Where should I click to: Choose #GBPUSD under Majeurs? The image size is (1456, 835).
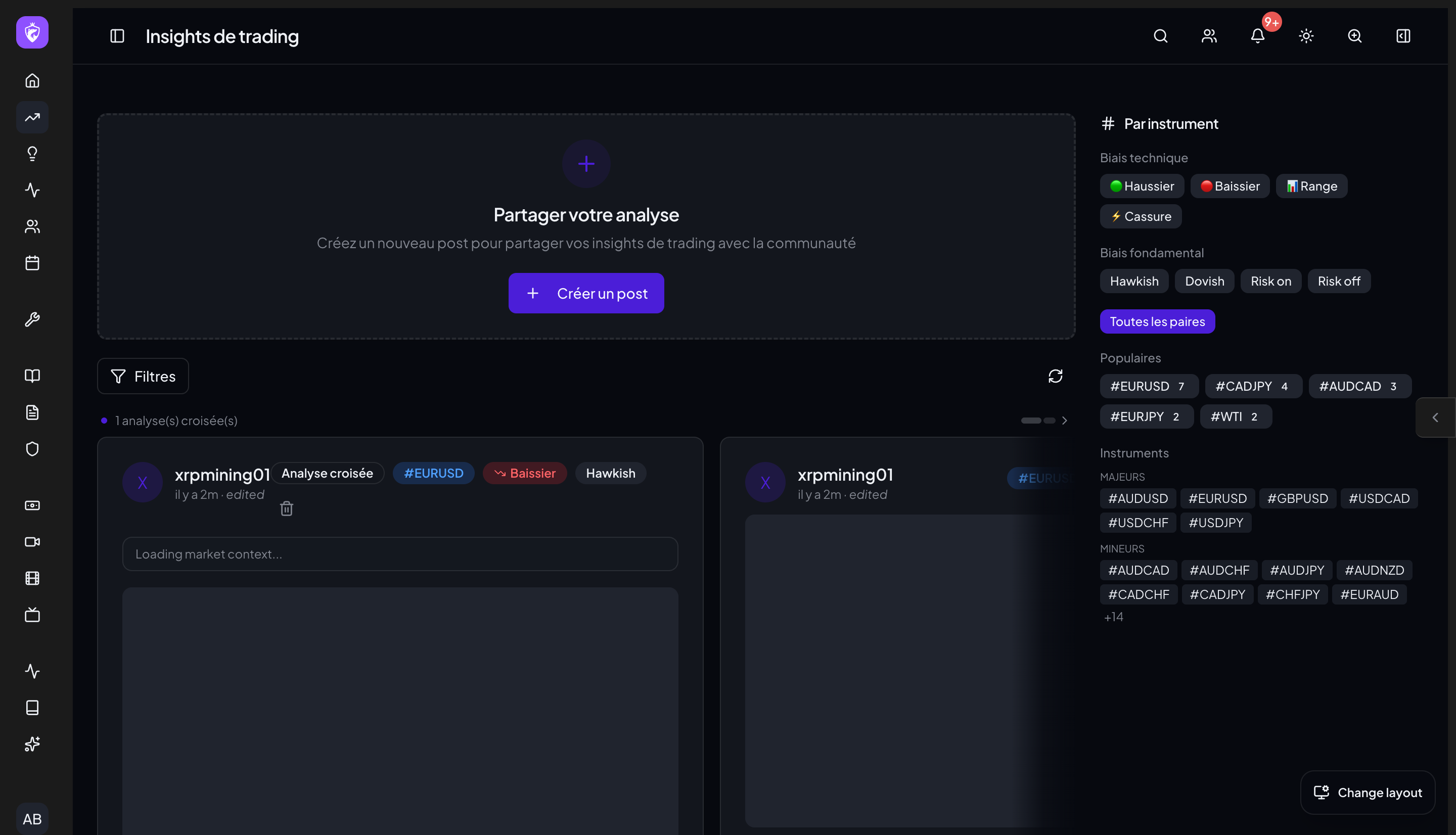coord(1298,498)
